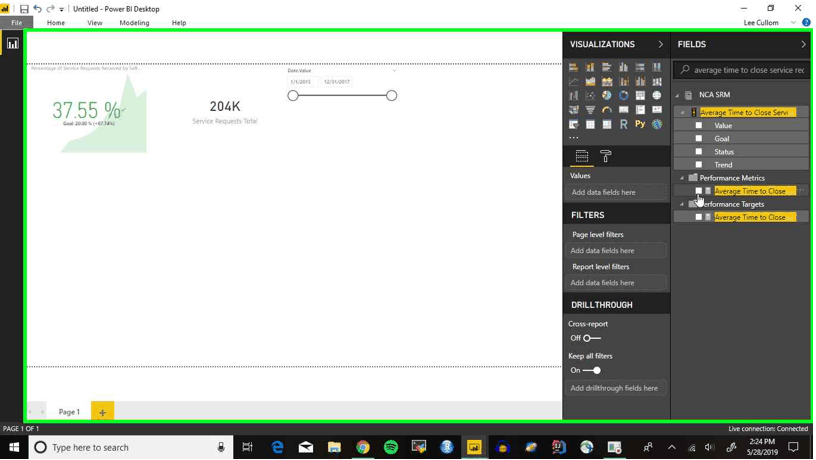Check the Trend field checkbox
816x460 pixels.
[x=699, y=164]
